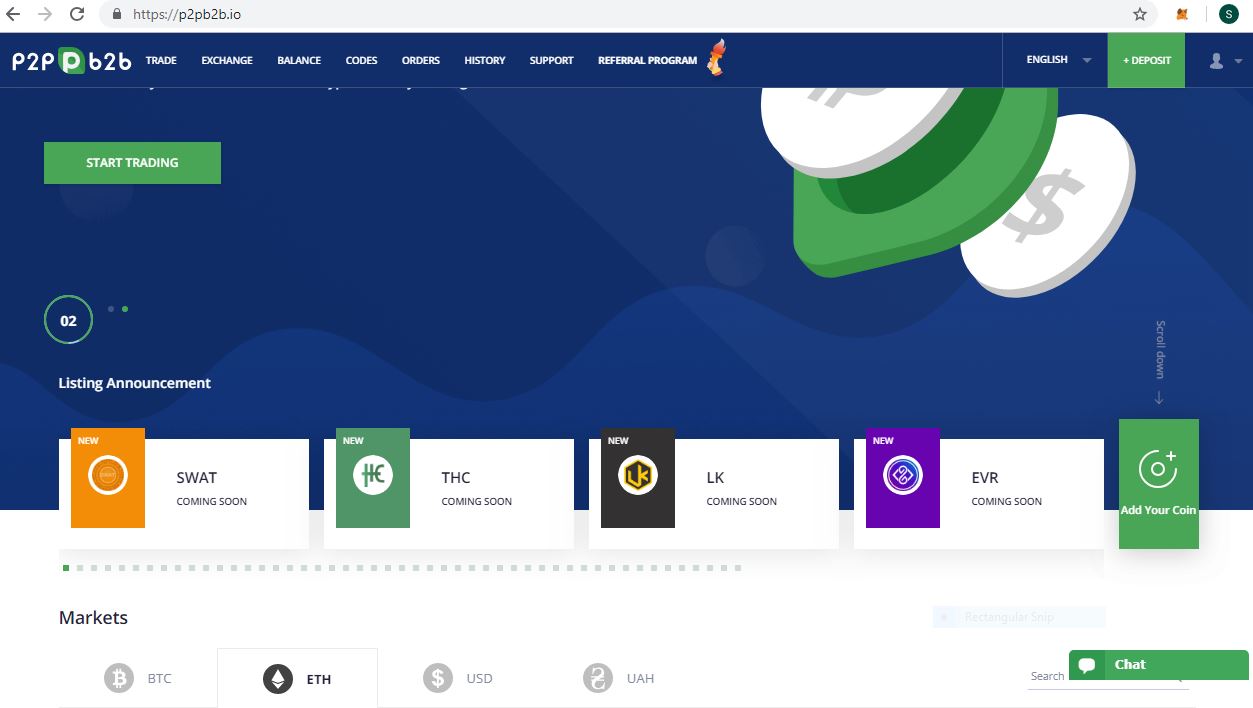Click the Scroll down indicator arrow

1159,397
